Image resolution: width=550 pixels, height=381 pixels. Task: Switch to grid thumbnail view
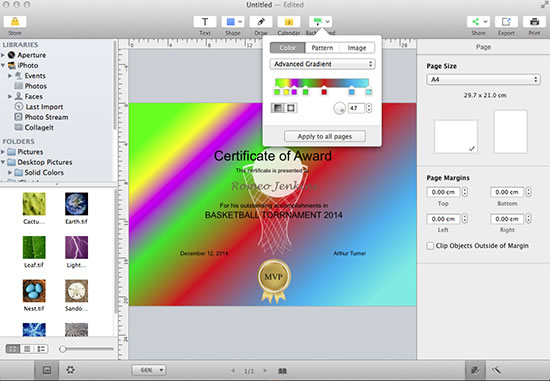(13, 349)
